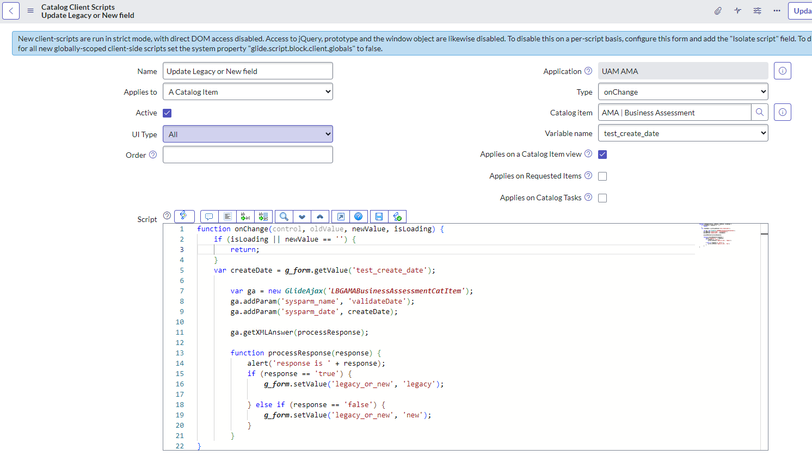Click line with 'ga.getXMLAnswer(processResponse);'

coord(299,333)
